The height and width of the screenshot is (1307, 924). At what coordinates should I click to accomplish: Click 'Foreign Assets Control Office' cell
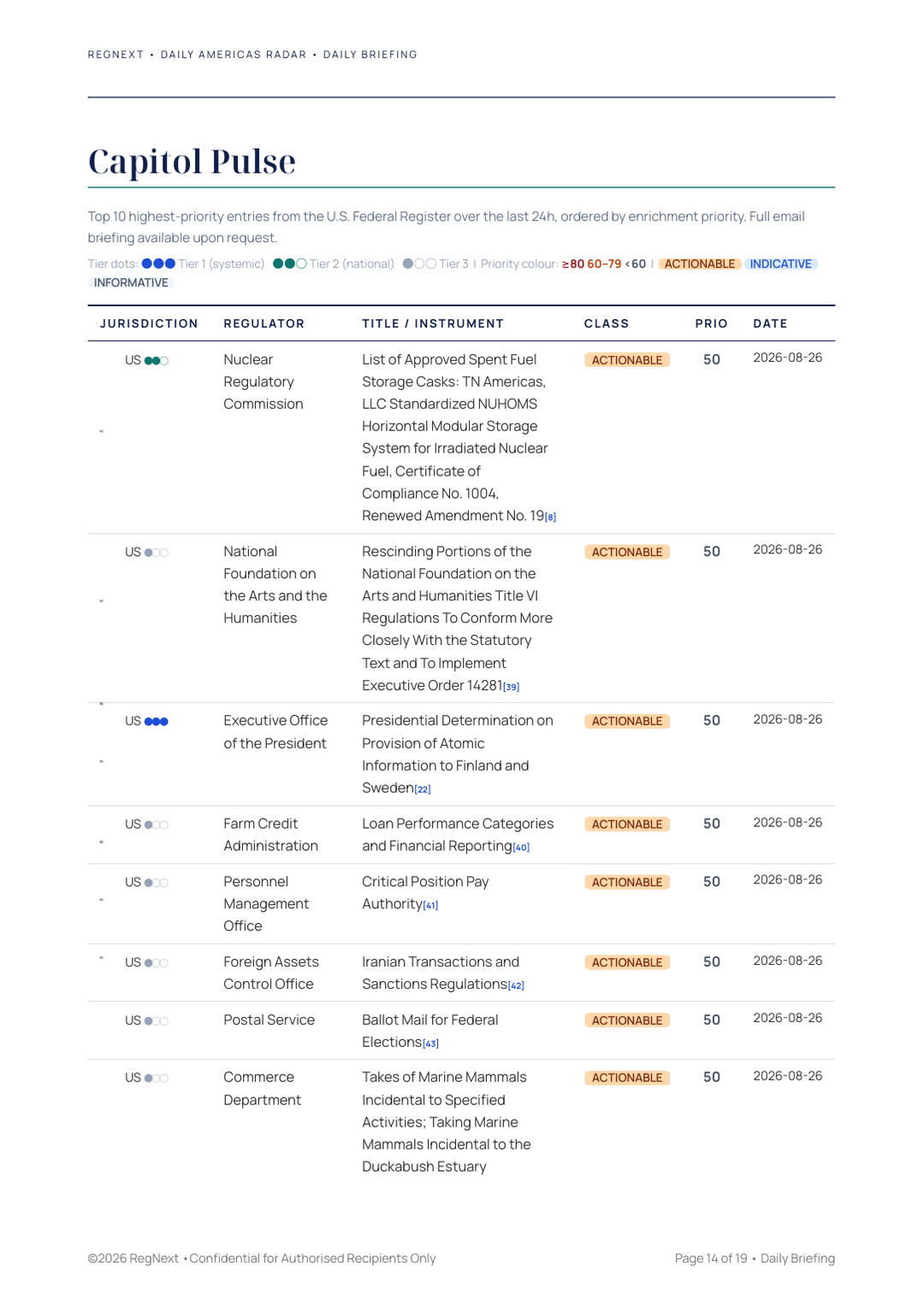[x=271, y=973]
